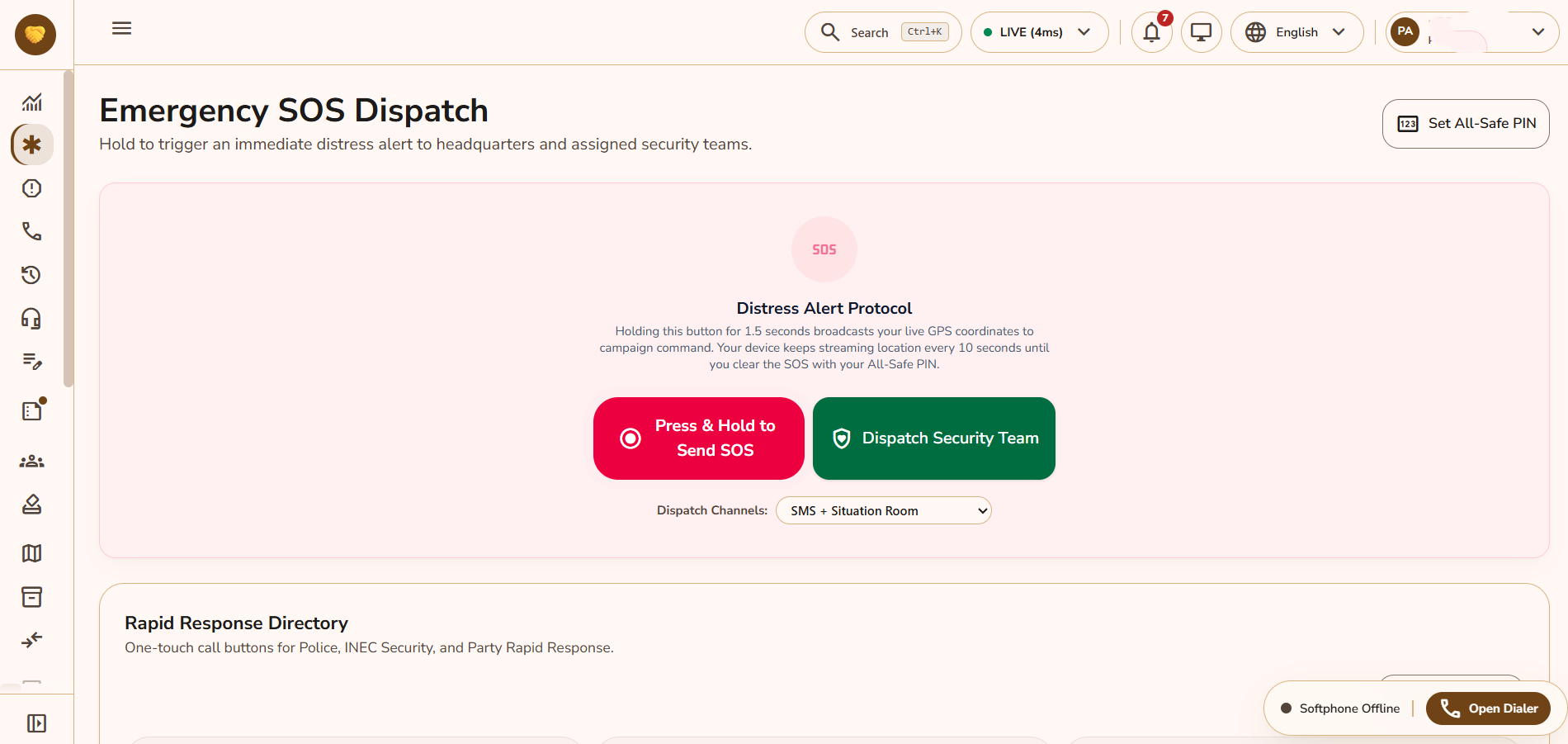The height and width of the screenshot is (744, 1568).
Task: Click the monitor display icon
Action: [x=1202, y=32]
